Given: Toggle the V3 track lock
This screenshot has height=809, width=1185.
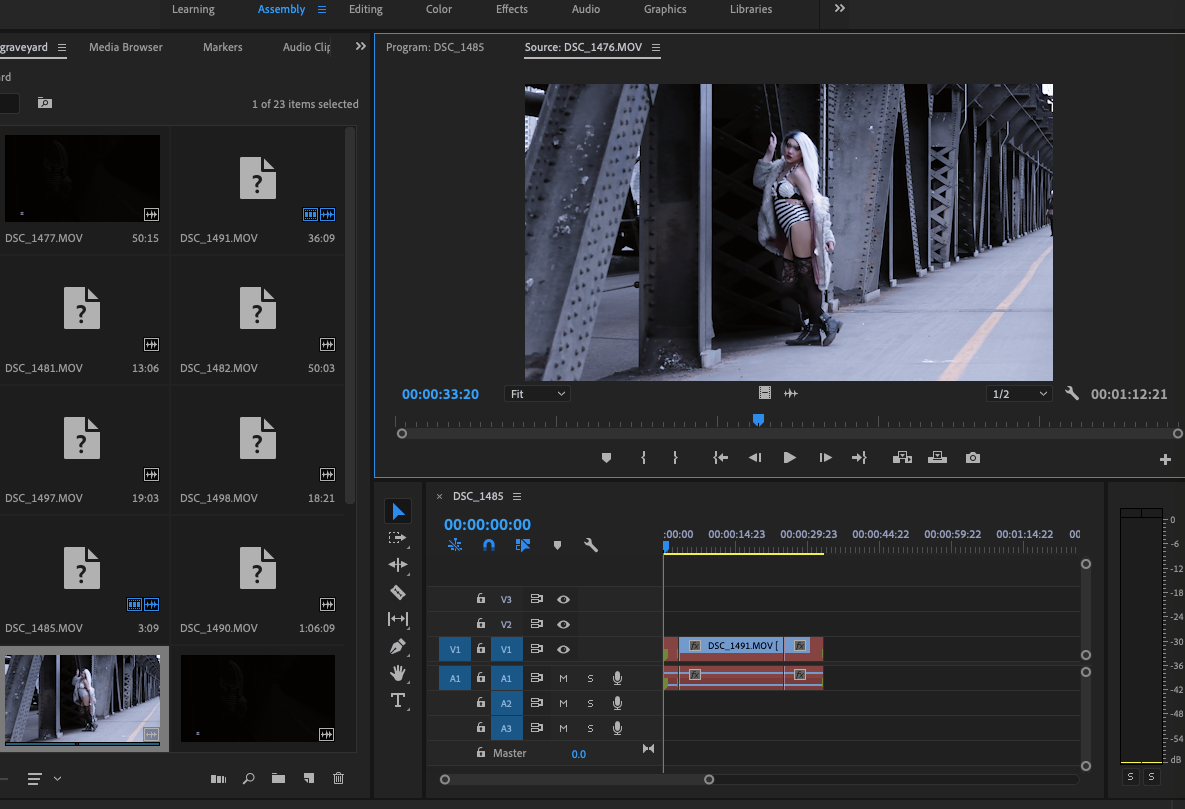Looking at the screenshot, I should pyautogui.click(x=480, y=599).
